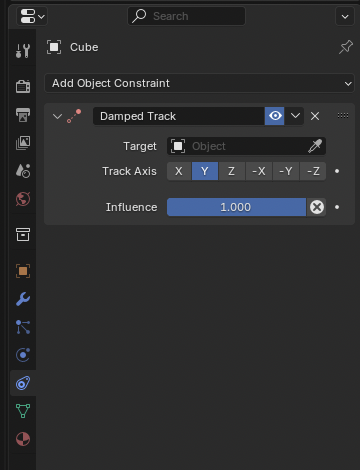The image size is (360, 470).
Task: Set Track Axis to -Y
Action: pyautogui.click(x=286, y=171)
